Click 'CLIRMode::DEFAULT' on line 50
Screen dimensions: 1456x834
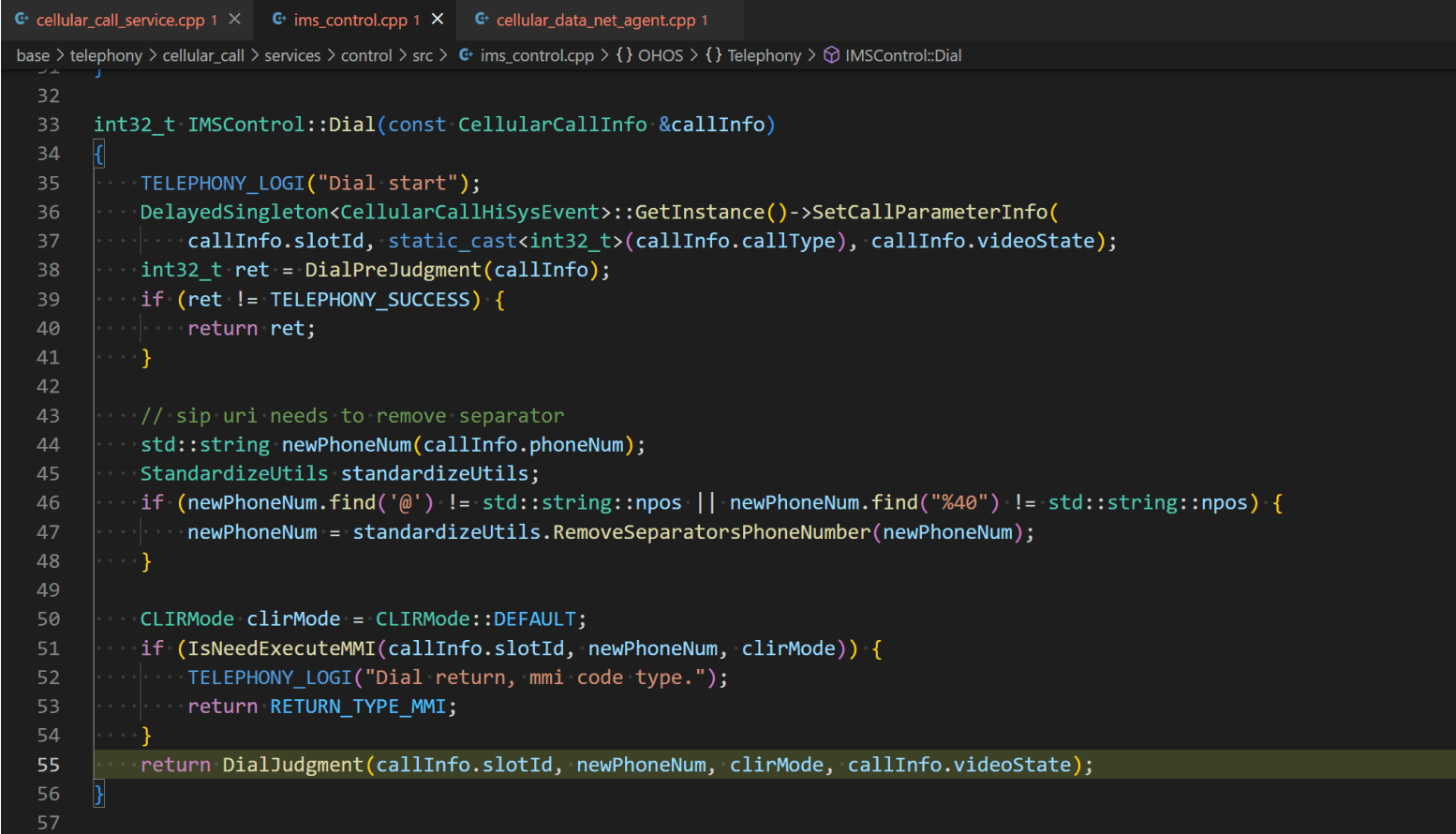[x=476, y=618]
